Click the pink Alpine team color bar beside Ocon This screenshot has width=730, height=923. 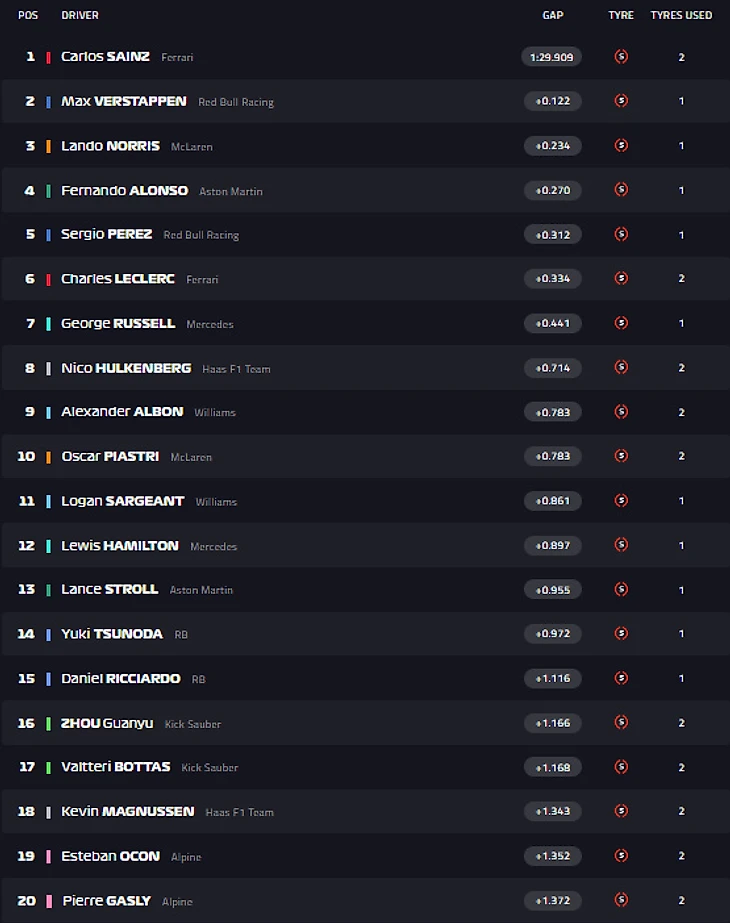point(48,856)
